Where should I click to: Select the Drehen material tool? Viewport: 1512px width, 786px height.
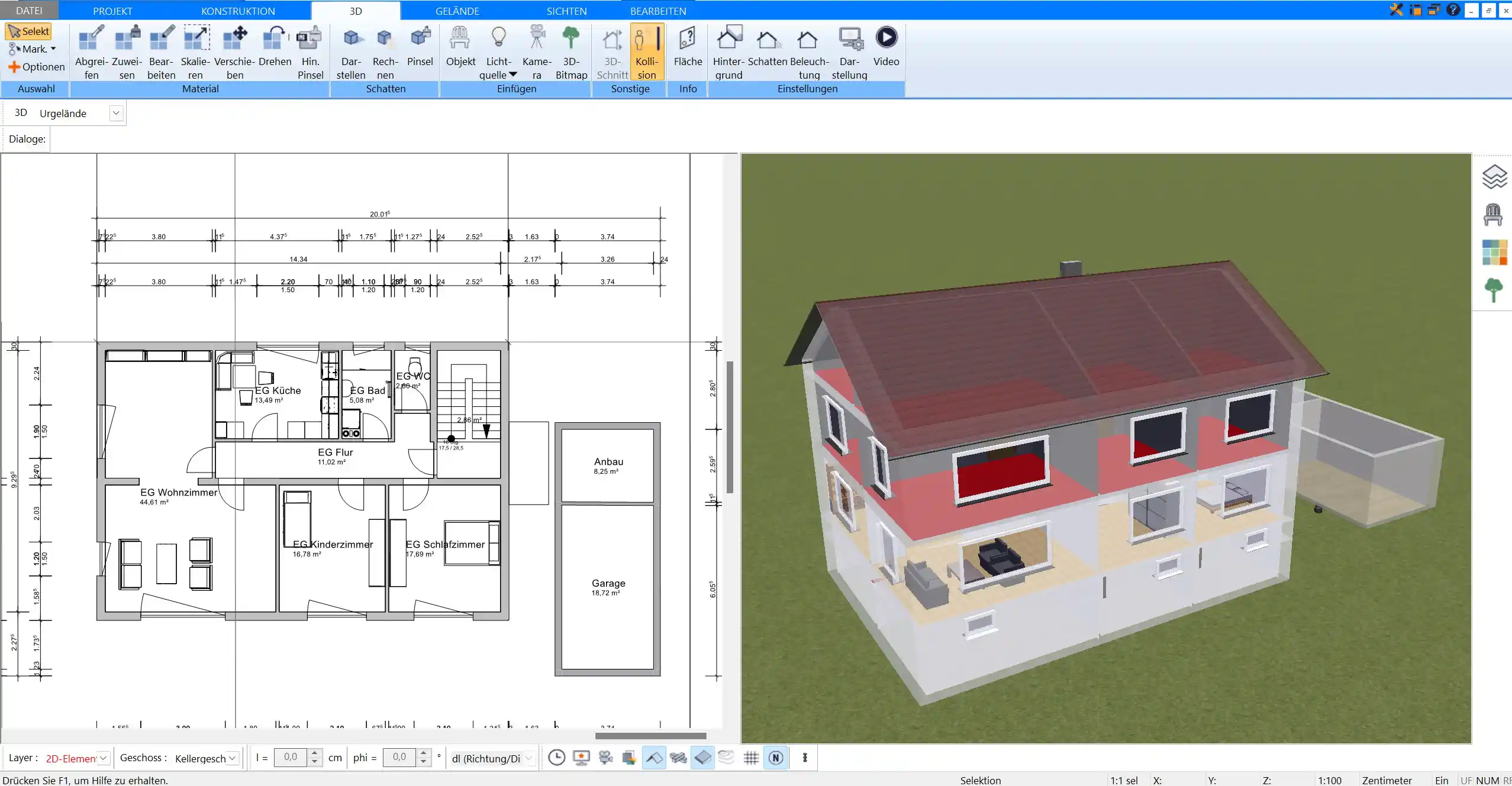pyautogui.click(x=275, y=46)
